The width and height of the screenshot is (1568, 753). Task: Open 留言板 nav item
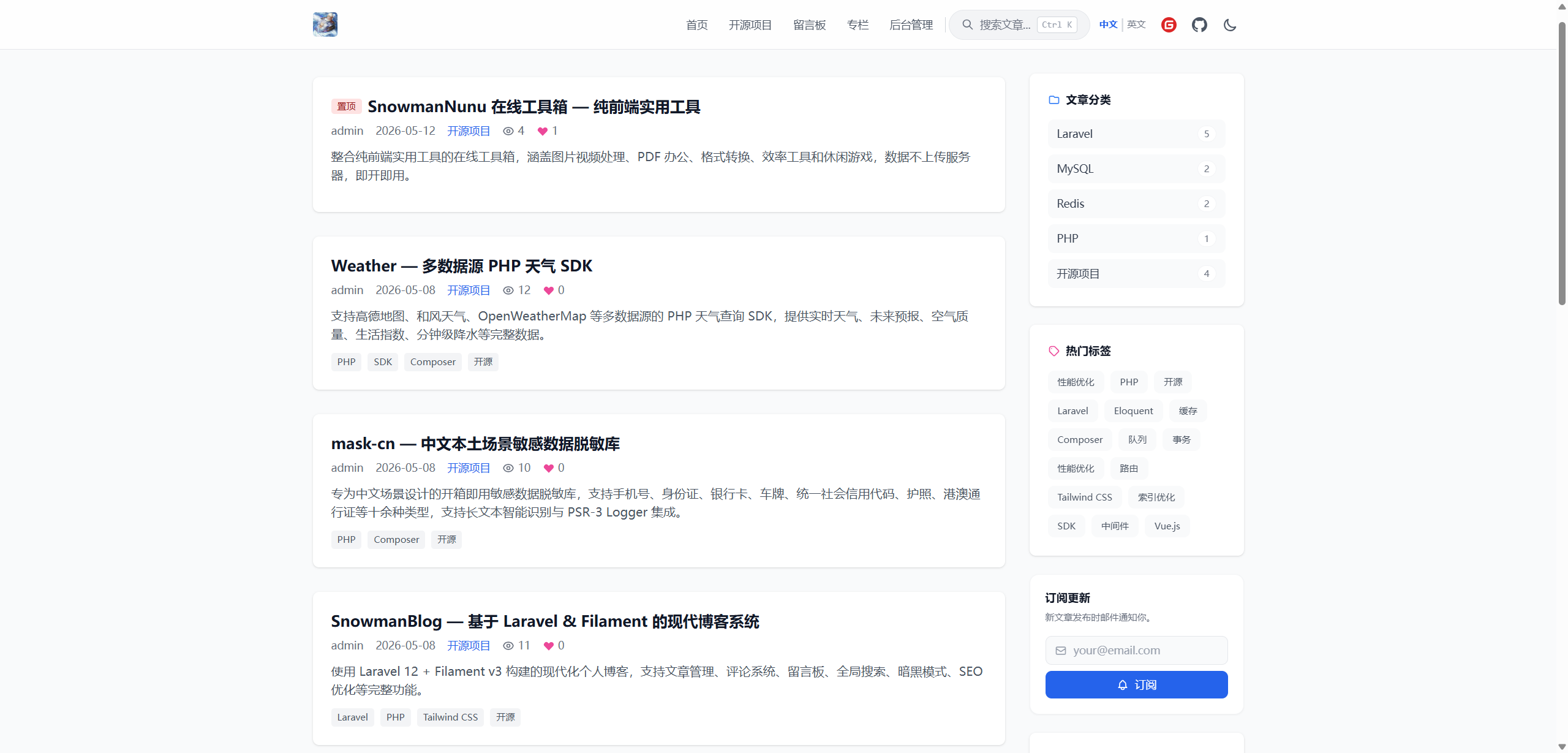pos(809,25)
